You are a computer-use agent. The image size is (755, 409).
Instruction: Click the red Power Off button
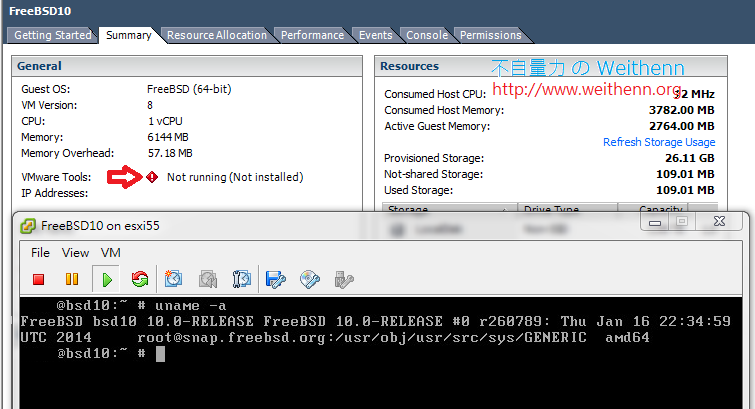pyautogui.click(x=39, y=279)
